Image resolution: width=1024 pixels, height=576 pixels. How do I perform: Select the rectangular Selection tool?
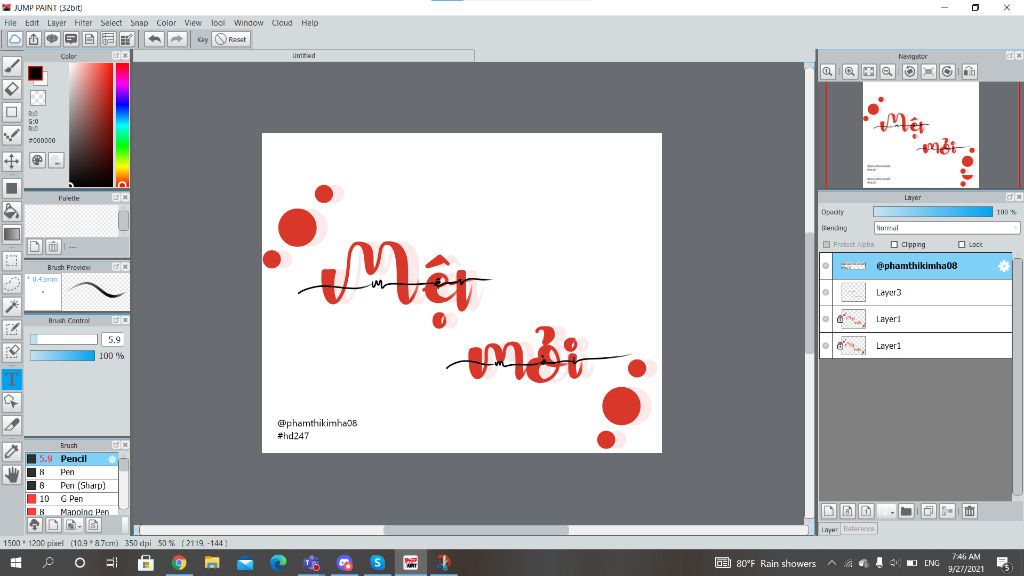(12, 260)
